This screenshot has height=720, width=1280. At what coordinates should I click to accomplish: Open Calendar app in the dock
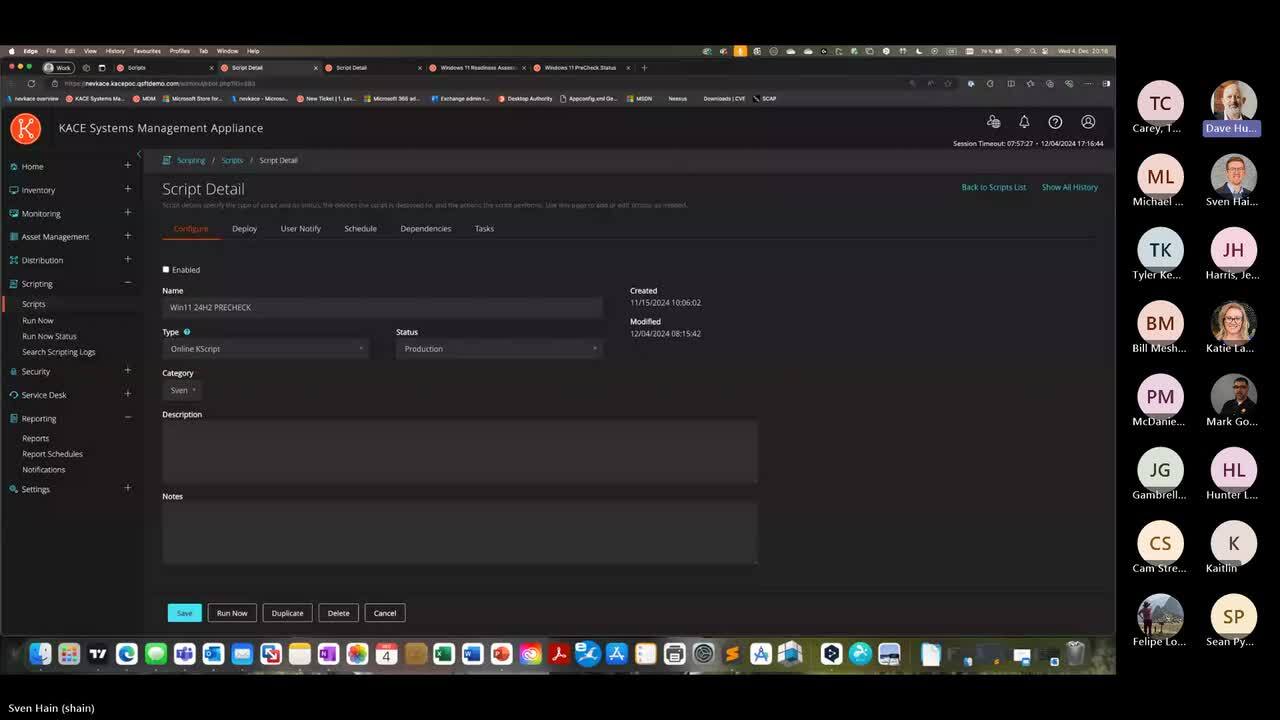386,654
